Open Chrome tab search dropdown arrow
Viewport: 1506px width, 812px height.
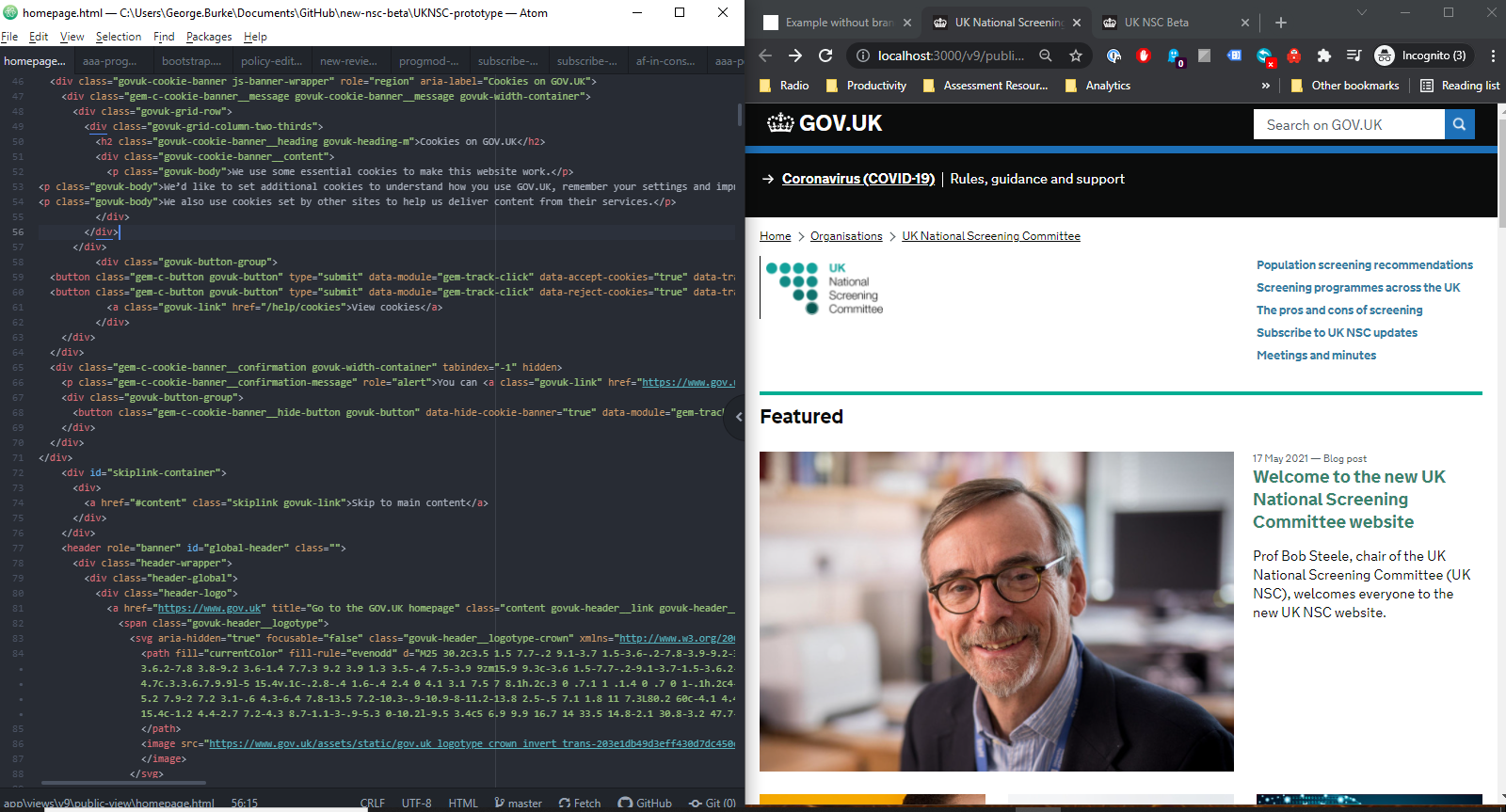pos(1362,12)
